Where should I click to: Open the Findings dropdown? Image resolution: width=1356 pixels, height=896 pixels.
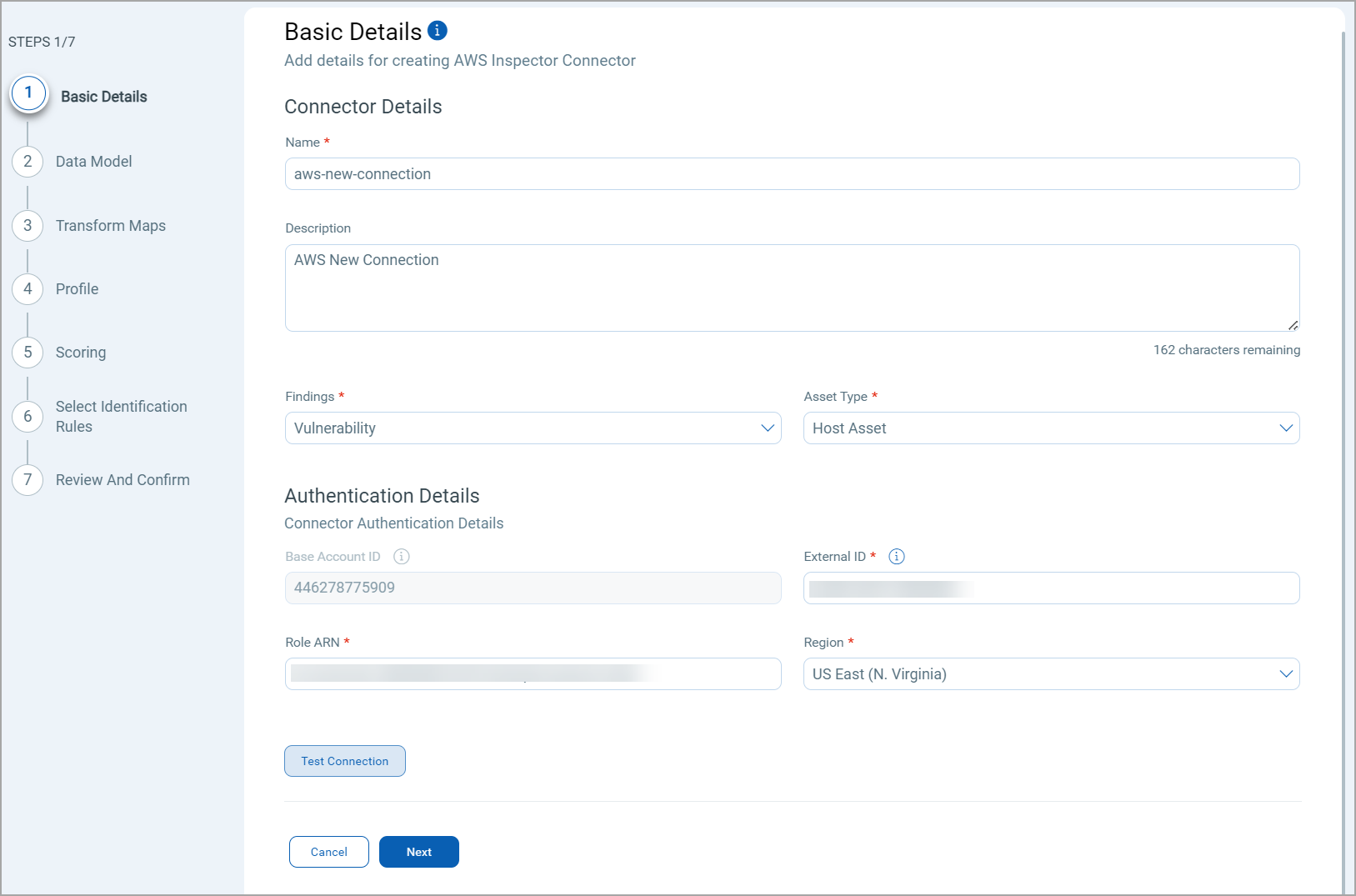(x=533, y=428)
